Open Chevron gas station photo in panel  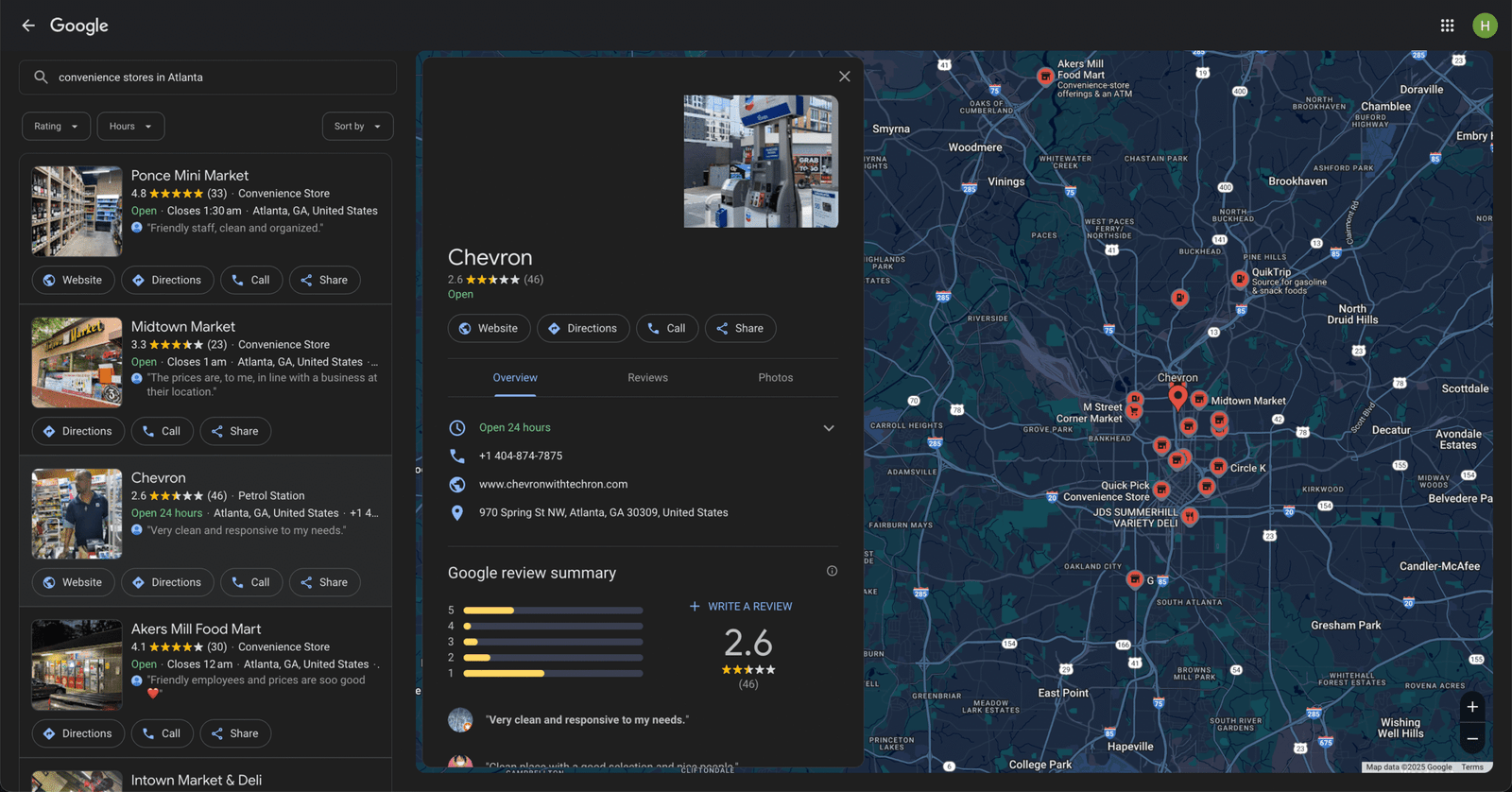761,162
